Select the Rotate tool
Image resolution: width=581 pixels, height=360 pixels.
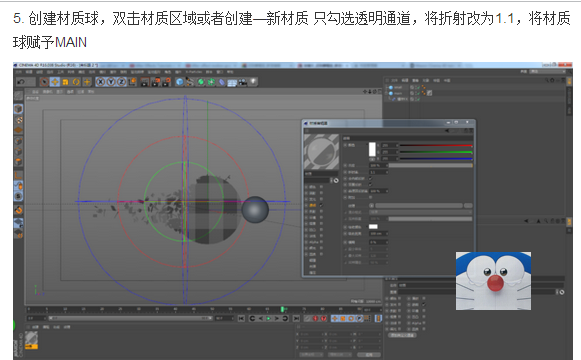tap(76, 82)
